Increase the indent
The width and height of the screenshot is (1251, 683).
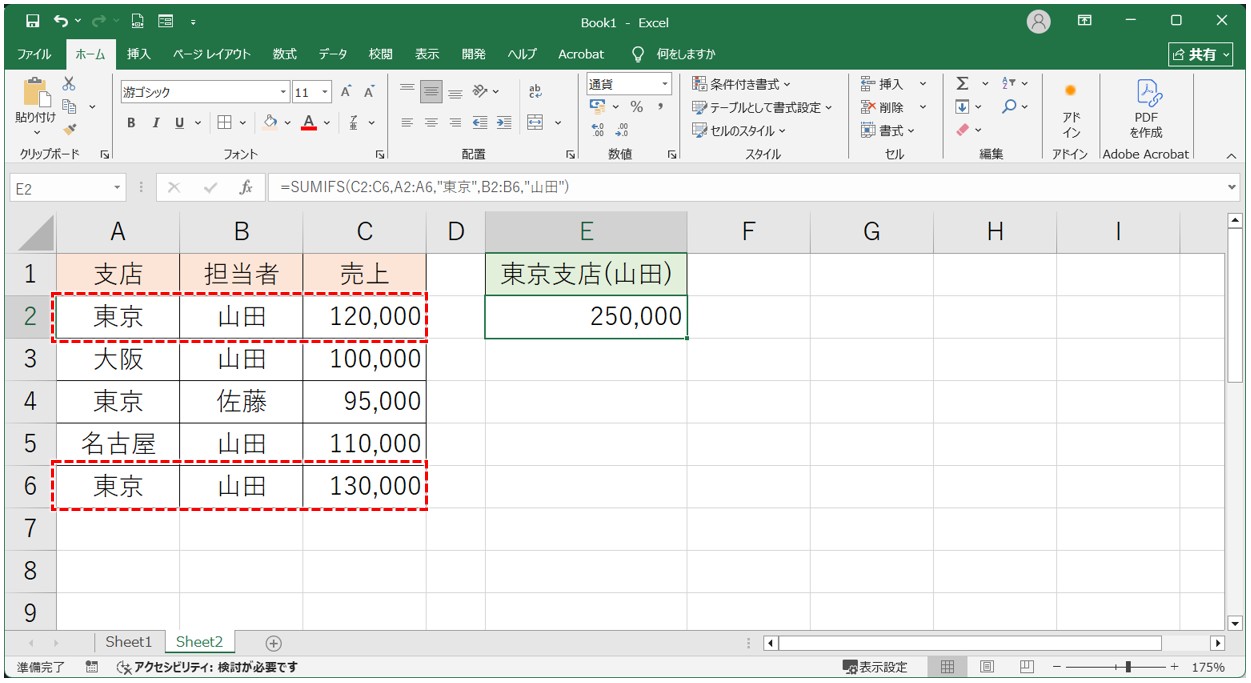(504, 123)
